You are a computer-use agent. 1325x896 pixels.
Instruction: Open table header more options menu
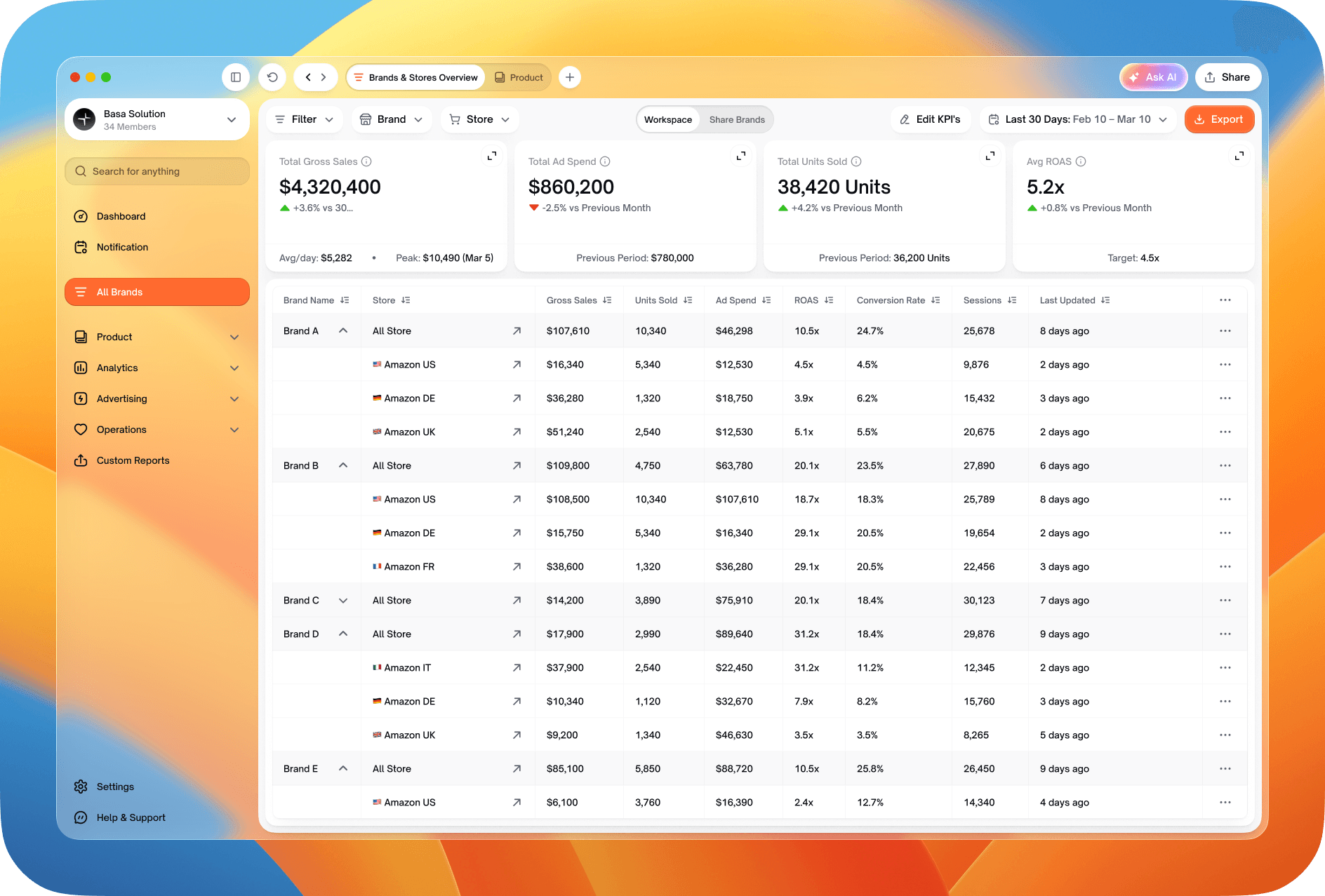coord(1225,300)
